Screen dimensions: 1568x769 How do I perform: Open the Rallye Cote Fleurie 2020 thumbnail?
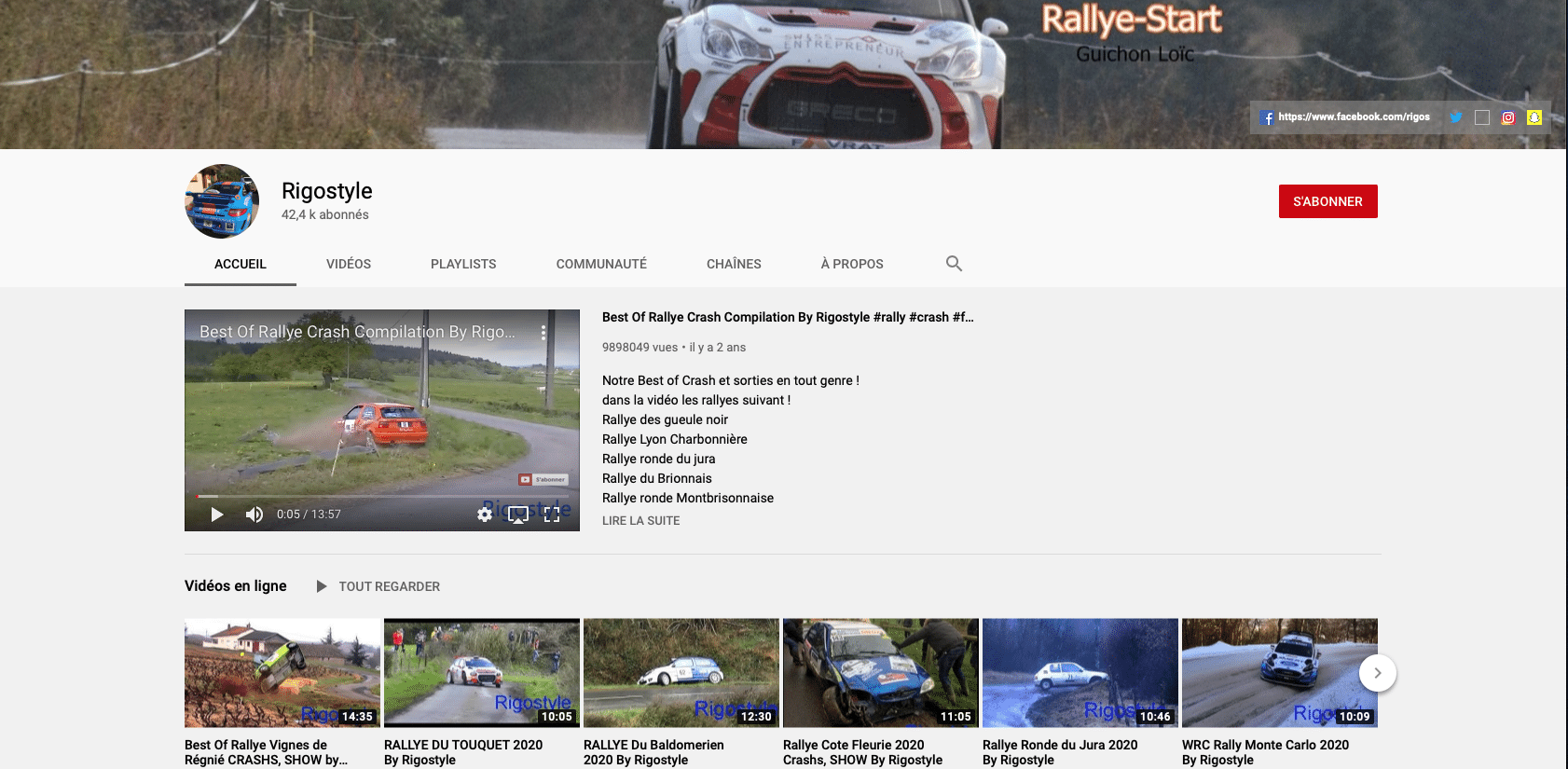(x=881, y=673)
